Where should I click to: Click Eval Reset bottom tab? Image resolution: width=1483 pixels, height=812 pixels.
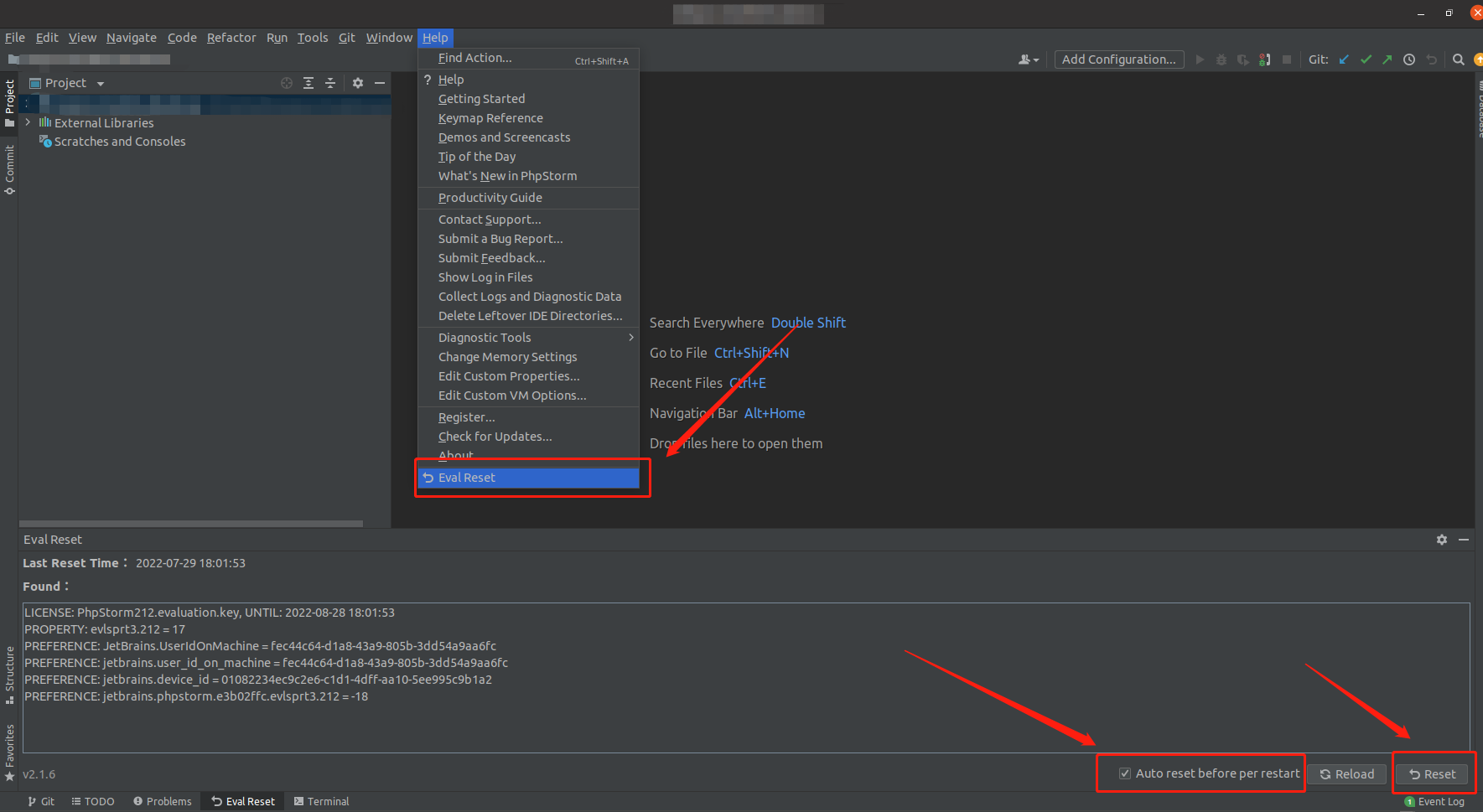(243, 802)
